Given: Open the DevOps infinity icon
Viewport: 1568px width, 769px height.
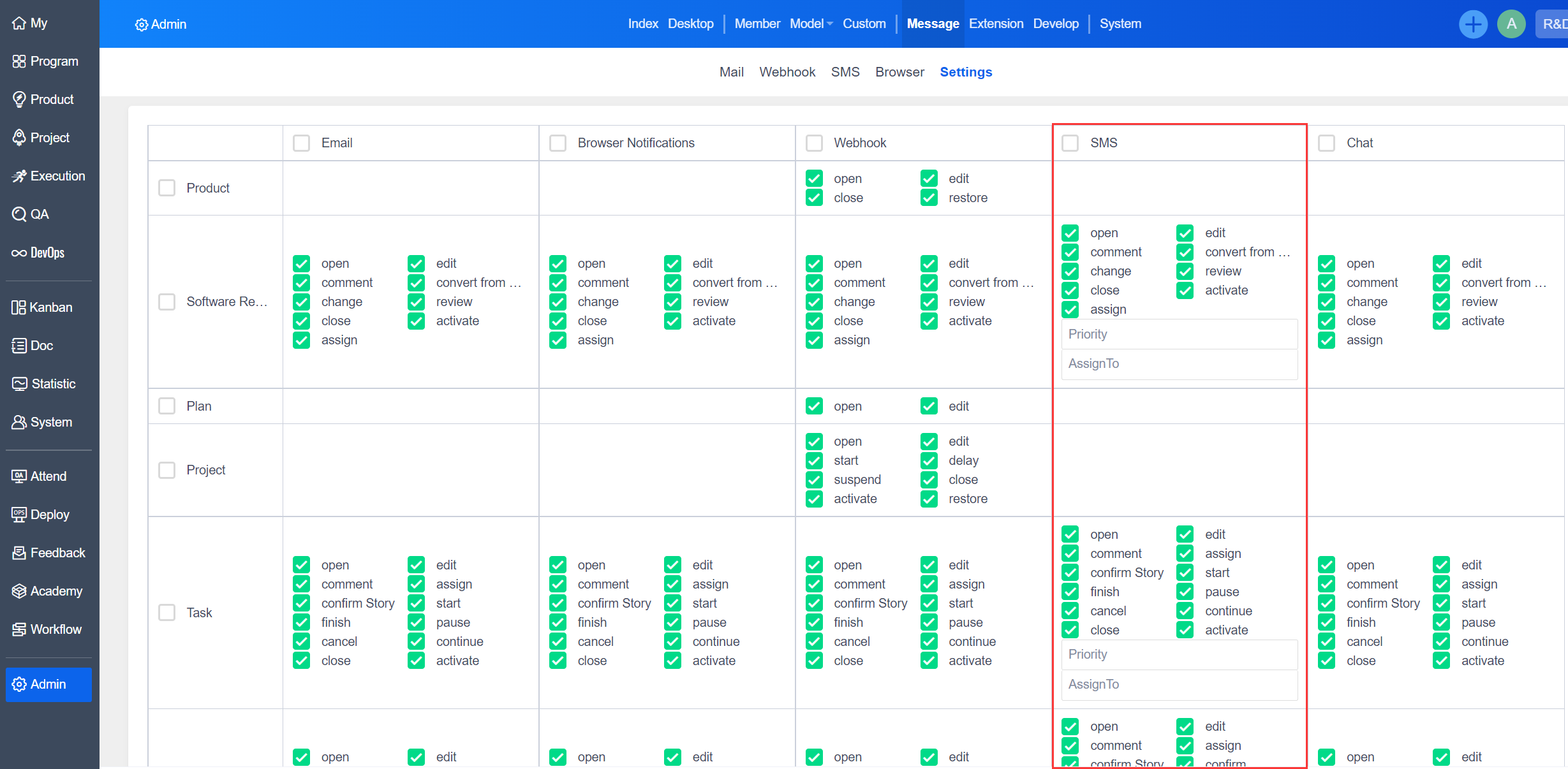Looking at the screenshot, I should 18,253.
